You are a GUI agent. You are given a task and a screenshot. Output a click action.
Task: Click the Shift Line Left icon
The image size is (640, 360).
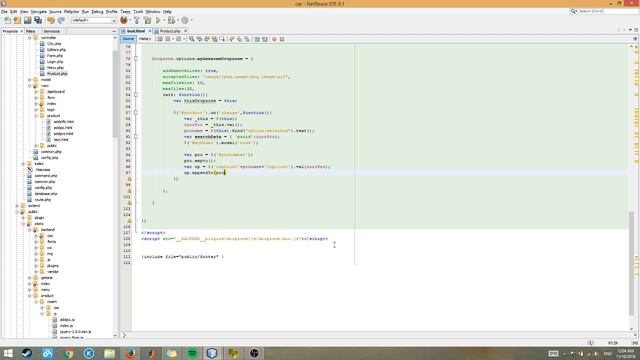(x=257, y=39)
